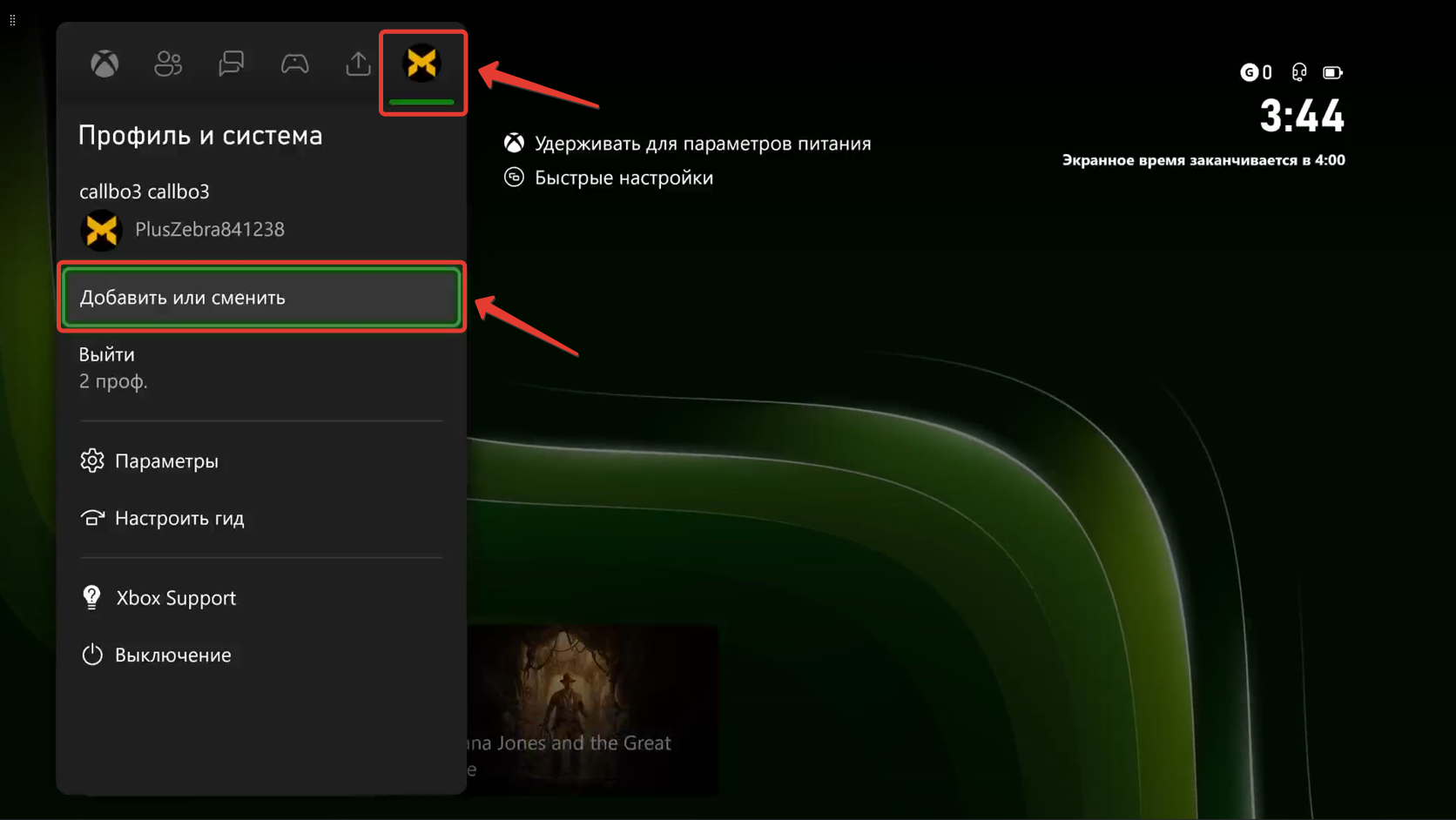Select Выключение power option
Screen dimensions: 1456x820
click(172, 655)
